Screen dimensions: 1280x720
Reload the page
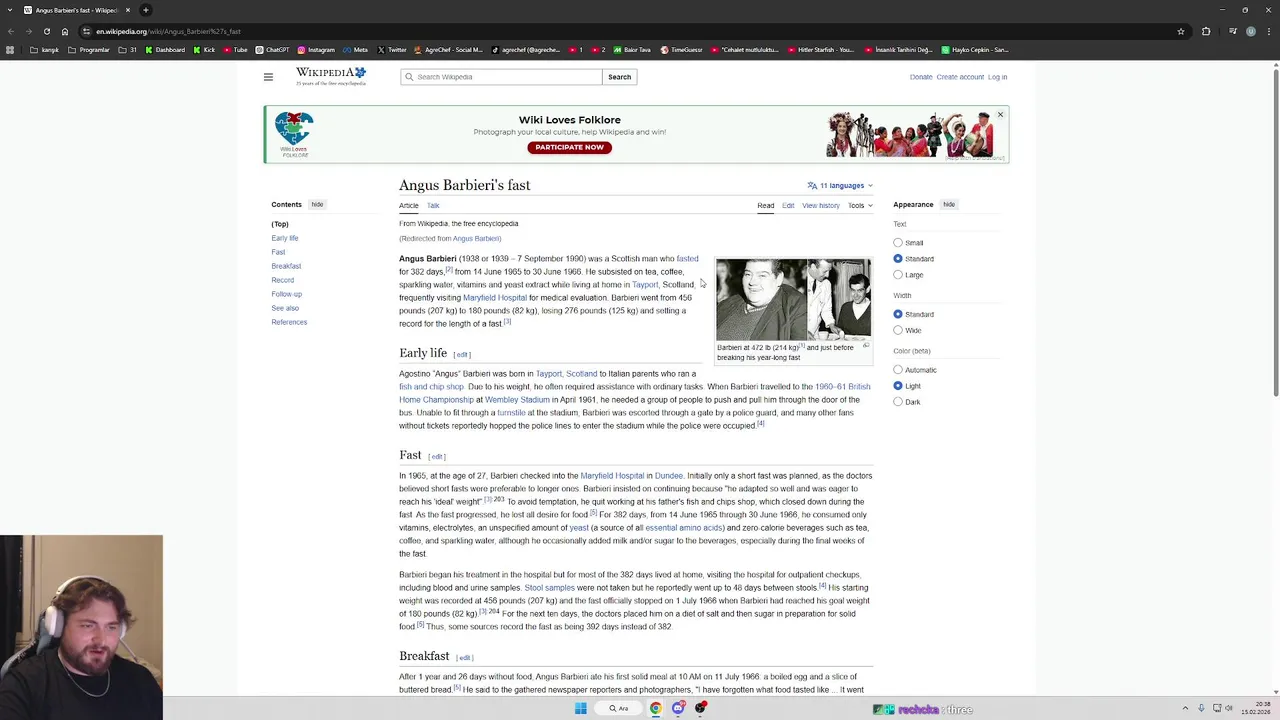[46, 31]
